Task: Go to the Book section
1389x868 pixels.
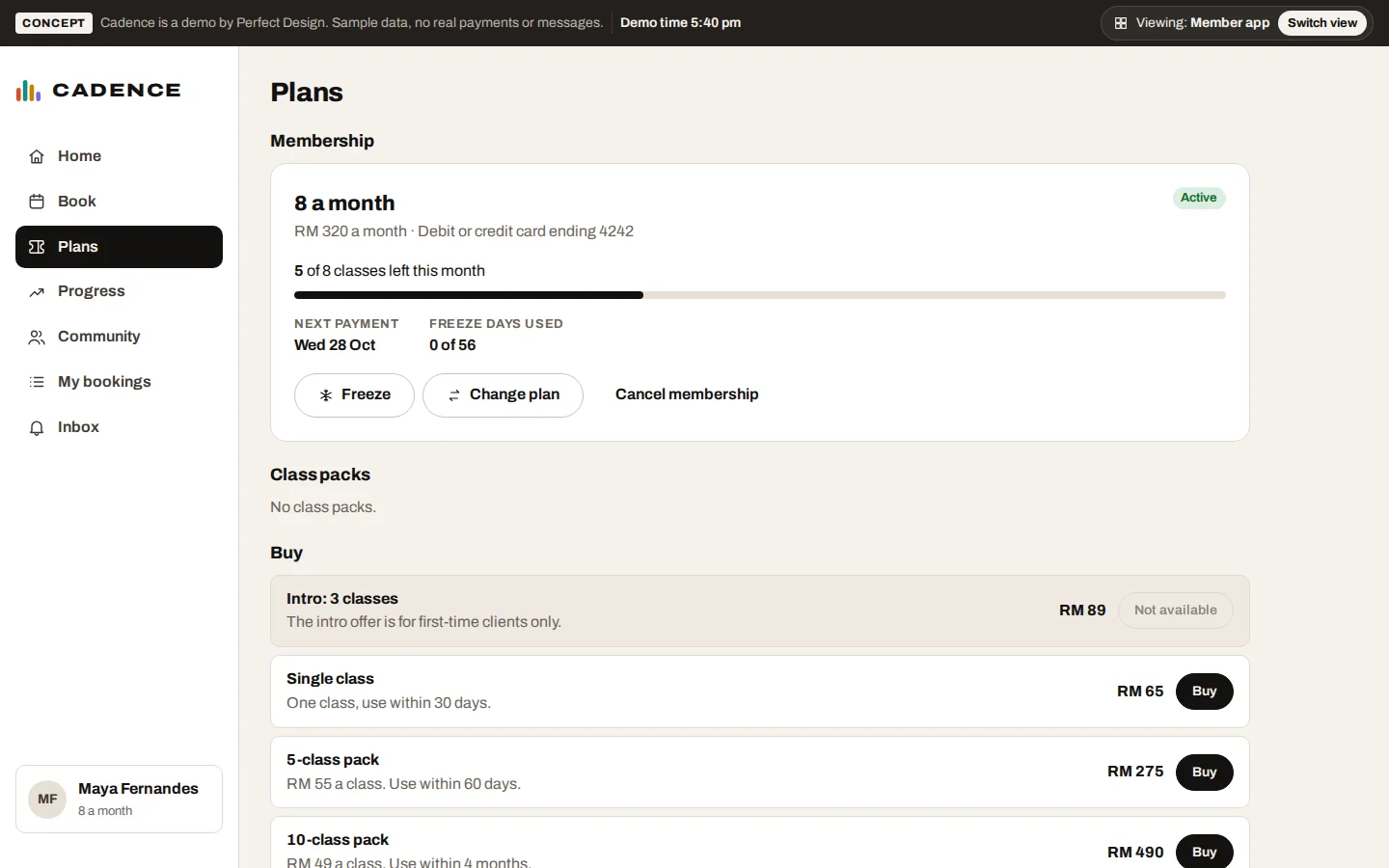Action: click(119, 202)
